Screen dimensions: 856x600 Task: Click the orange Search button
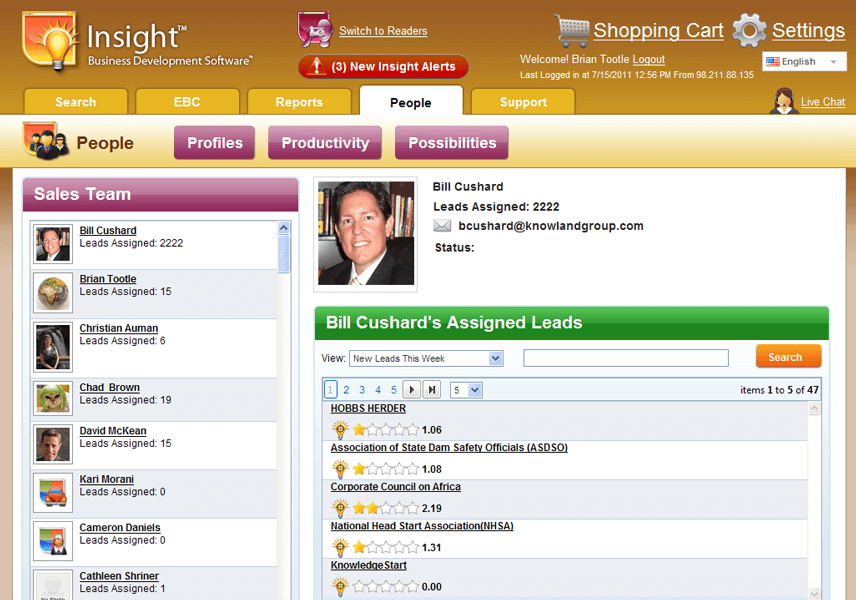[788, 357]
